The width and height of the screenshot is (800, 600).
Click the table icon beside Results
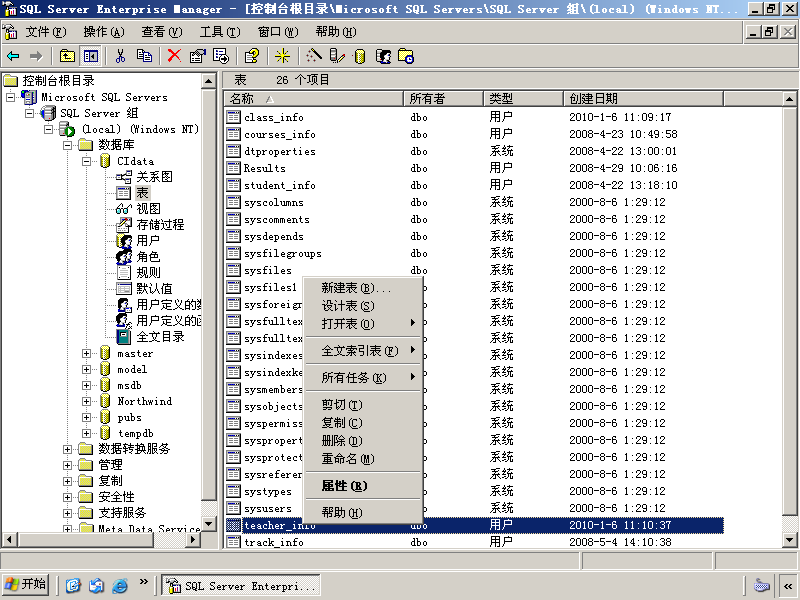(x=234, y=168)
